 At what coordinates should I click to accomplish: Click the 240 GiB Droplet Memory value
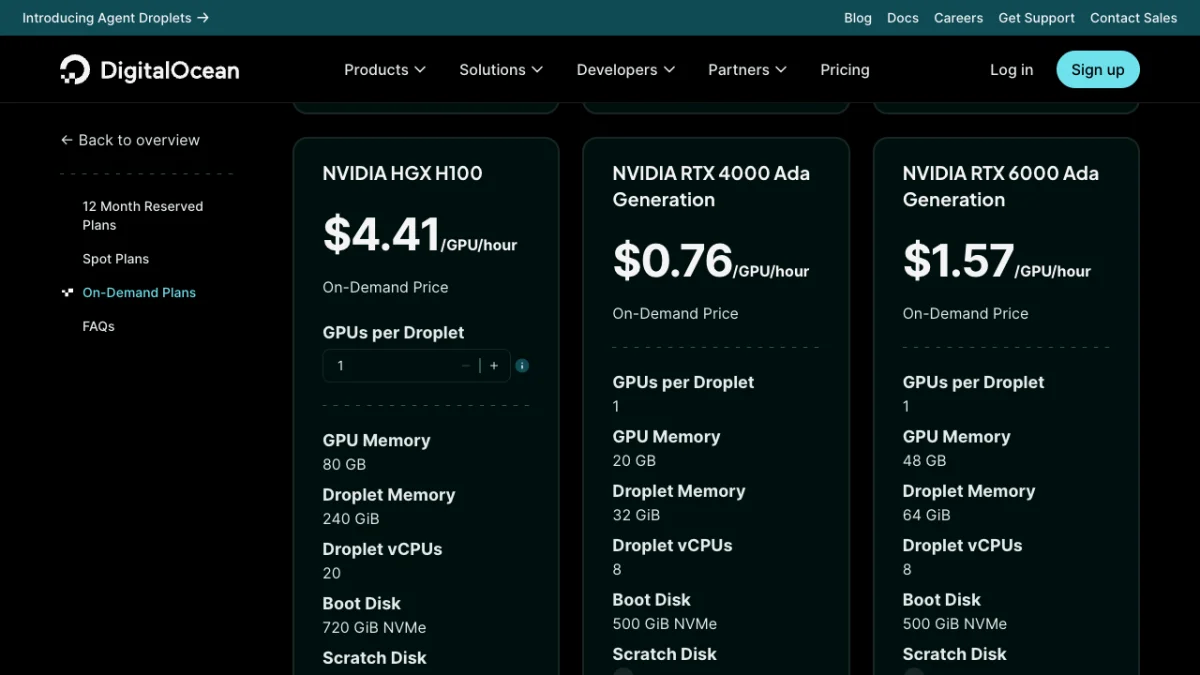[351, 519]
